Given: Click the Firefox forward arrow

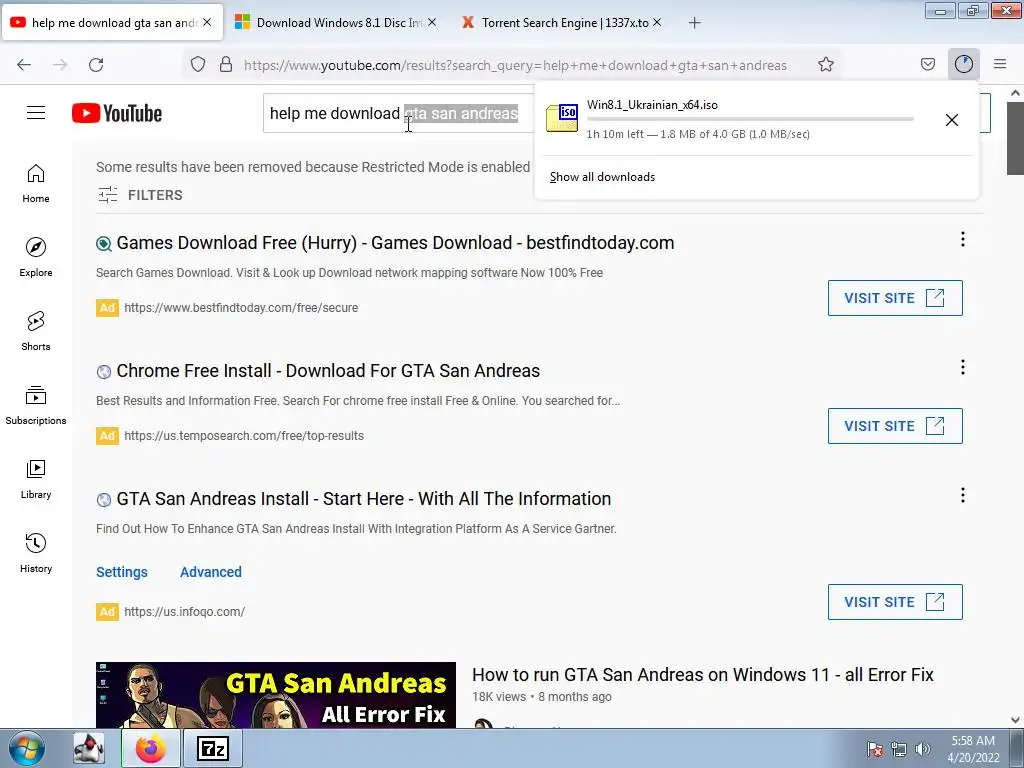Looking at the screenshot, I should pyautogui.click(x=60, y=65).
